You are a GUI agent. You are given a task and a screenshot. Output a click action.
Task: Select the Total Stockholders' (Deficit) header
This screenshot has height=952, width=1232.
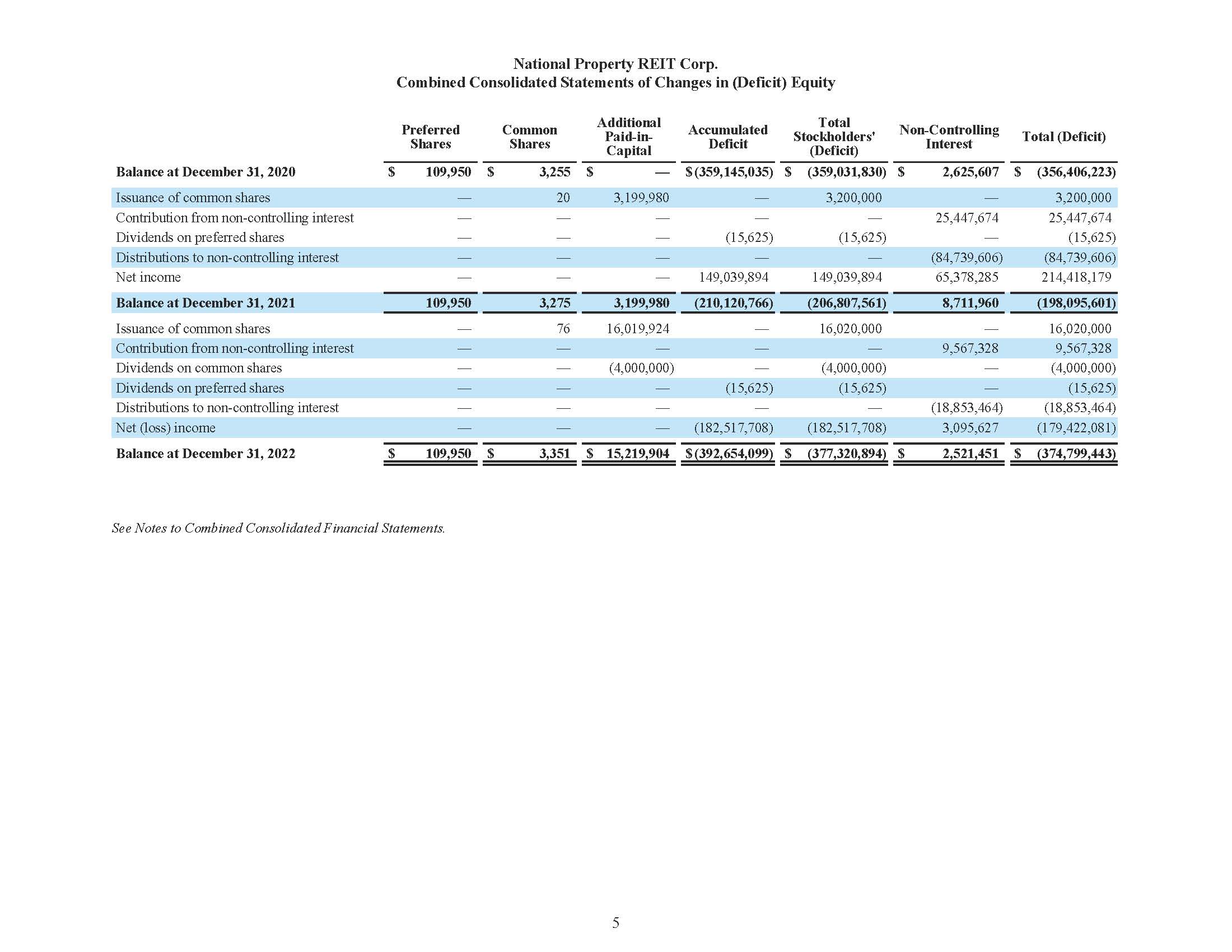(x=834, y=137)
